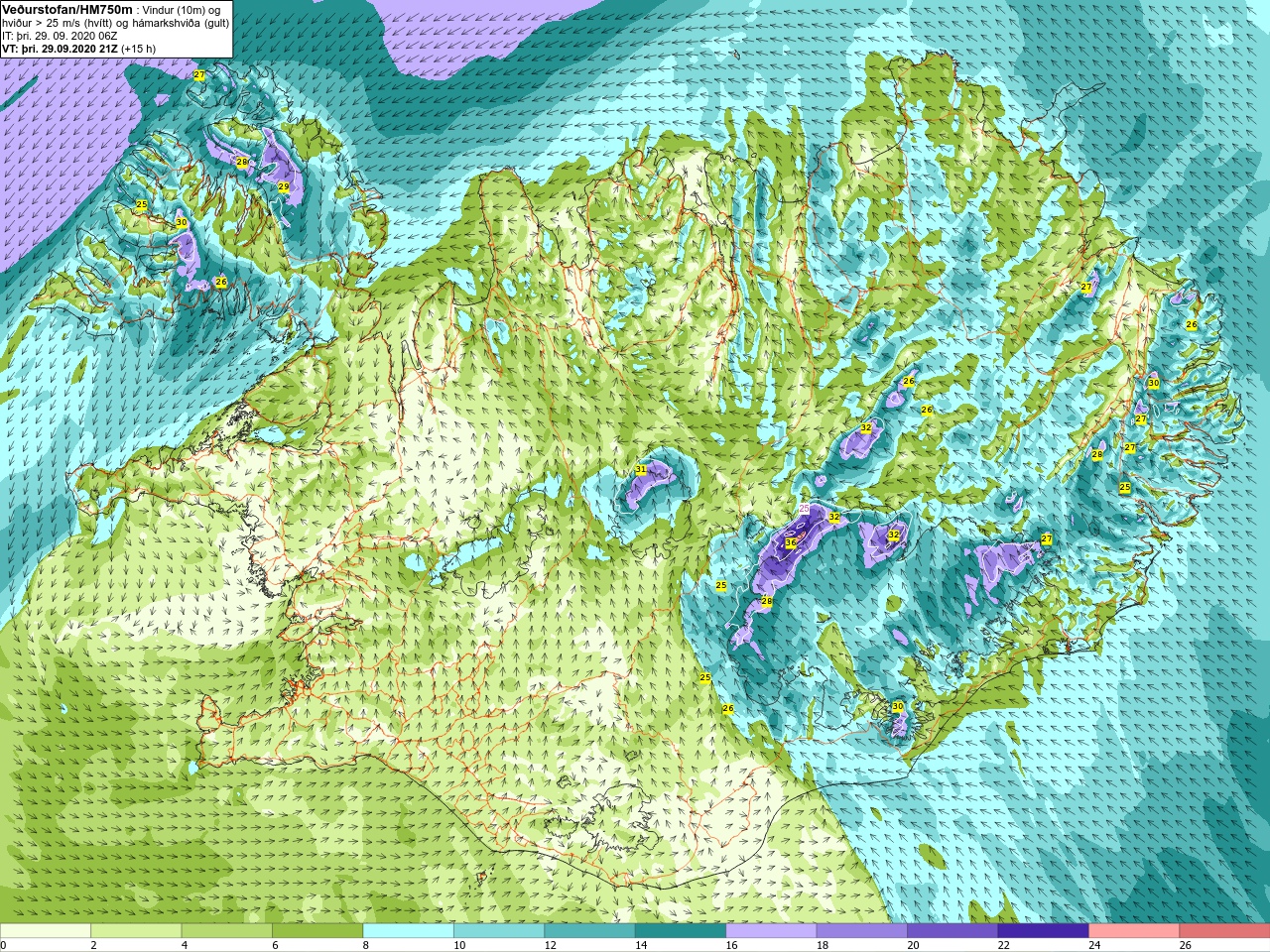1270x952 pixels.
Task: Click the legend scale label '2'
Action: [x=93, y=945]
